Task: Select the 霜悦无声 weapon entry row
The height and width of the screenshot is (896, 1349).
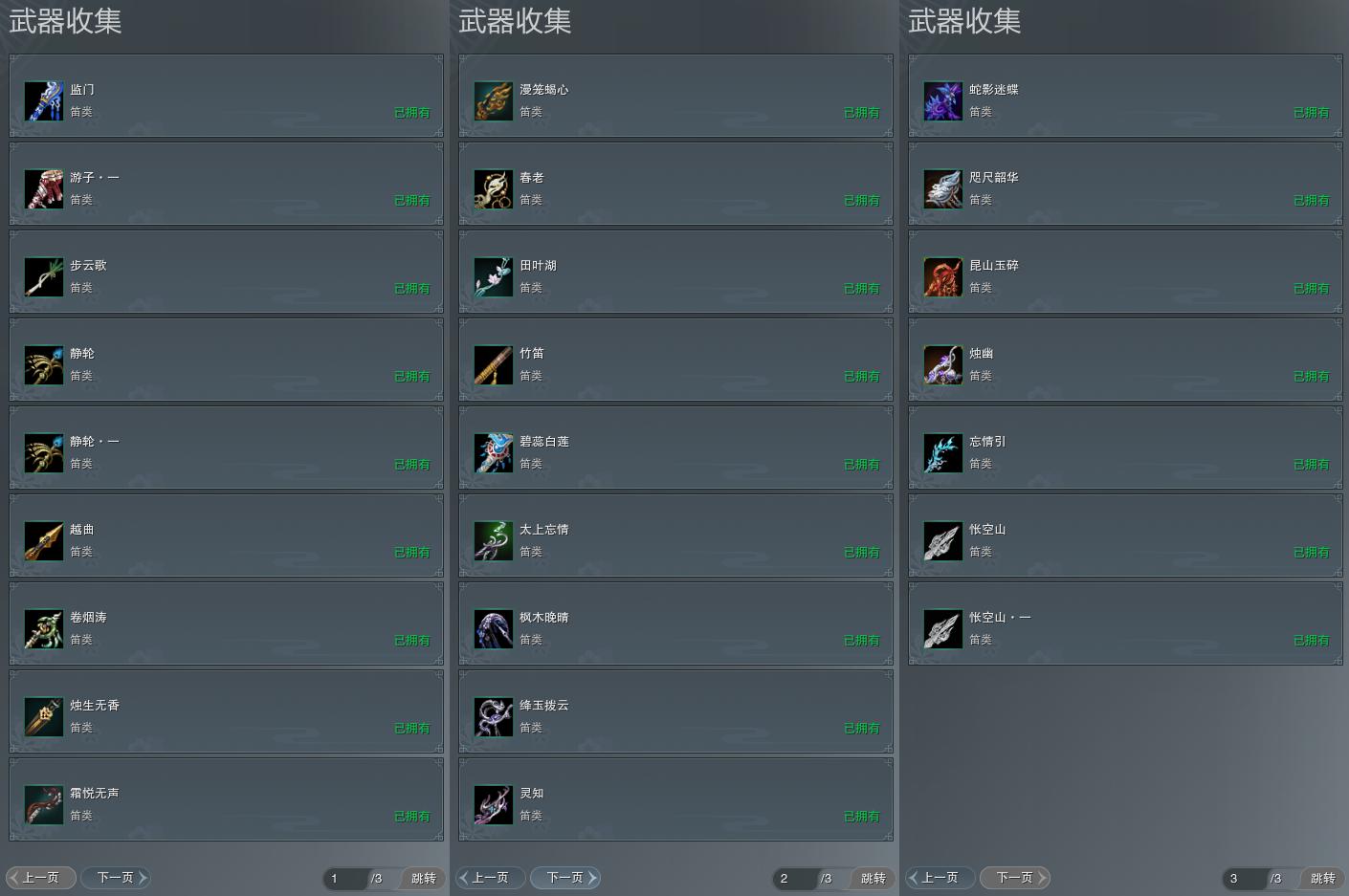Action: [227, 799]
